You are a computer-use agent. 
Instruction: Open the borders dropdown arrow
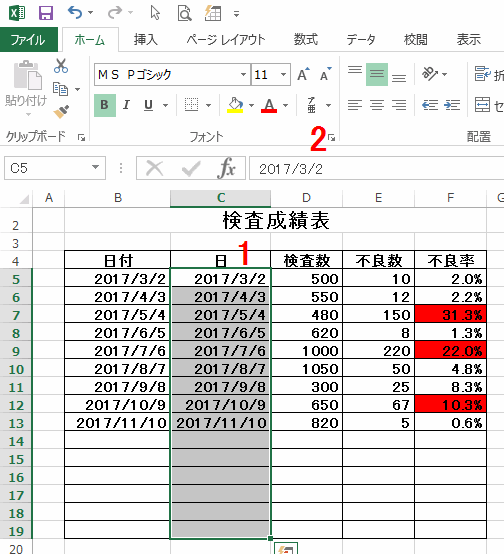tap(209, 105)
